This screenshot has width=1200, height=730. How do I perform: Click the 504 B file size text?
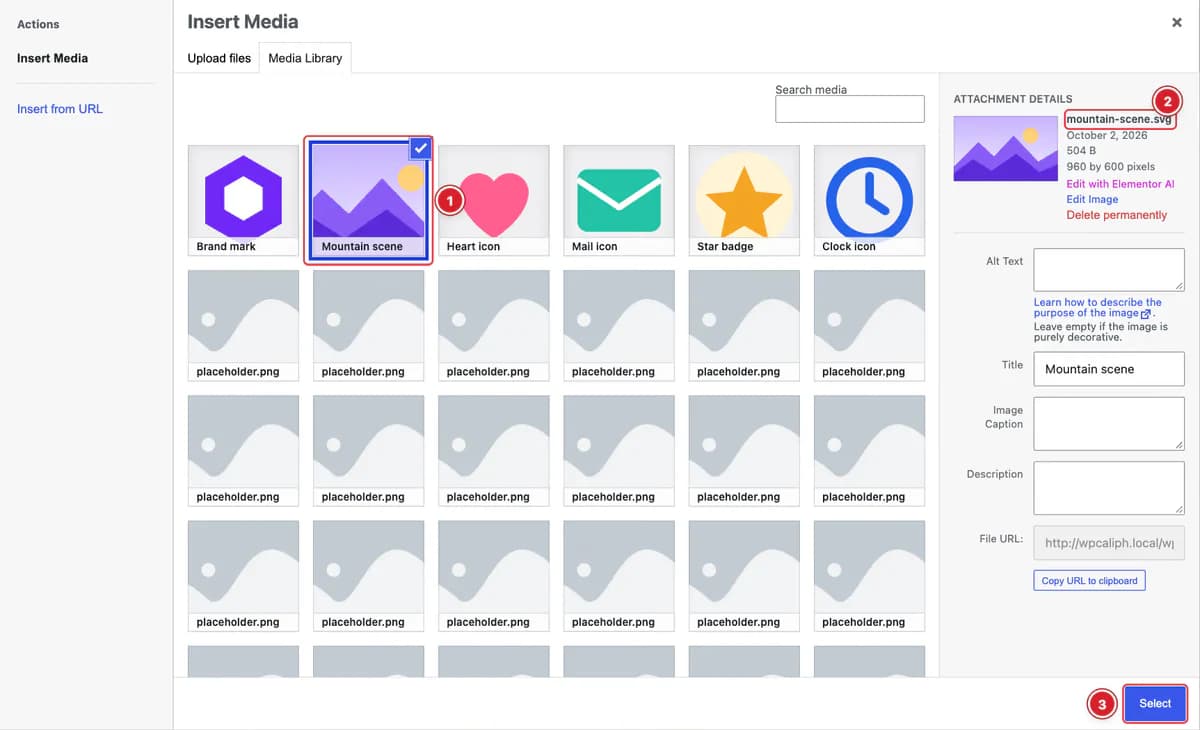pyautogui.click(x=1082, y=151)
